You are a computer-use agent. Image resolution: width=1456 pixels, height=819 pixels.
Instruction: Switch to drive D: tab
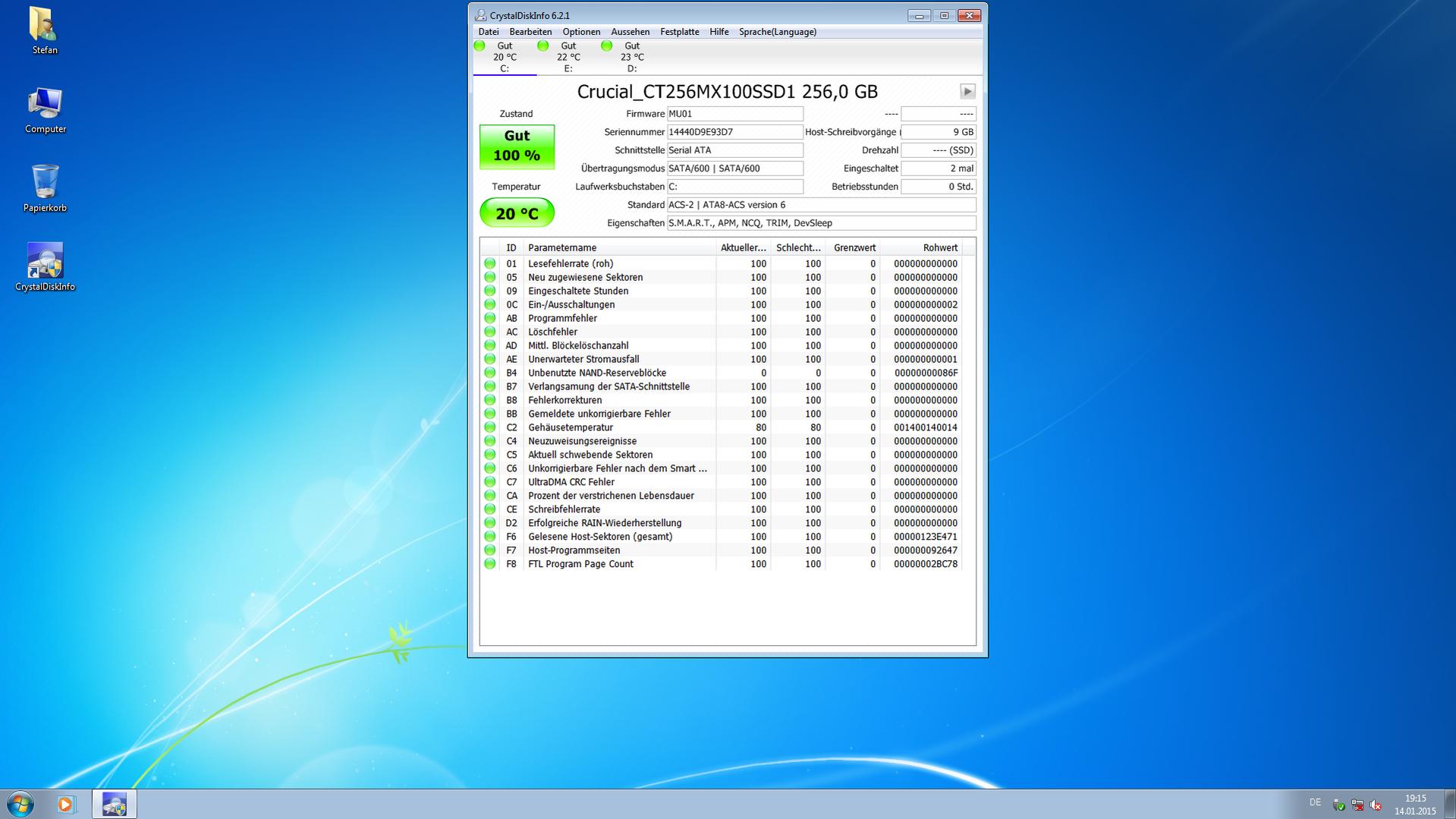click(632, 57)
